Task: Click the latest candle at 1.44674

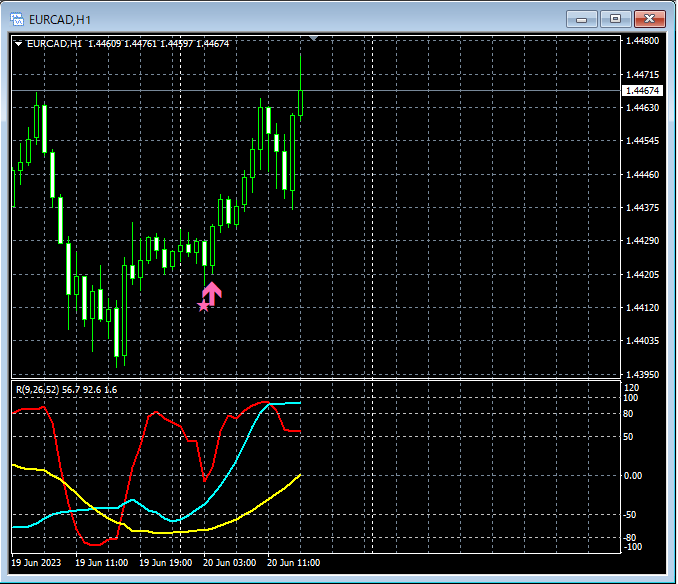Action: pyautogui.click(x=301, y=103)
